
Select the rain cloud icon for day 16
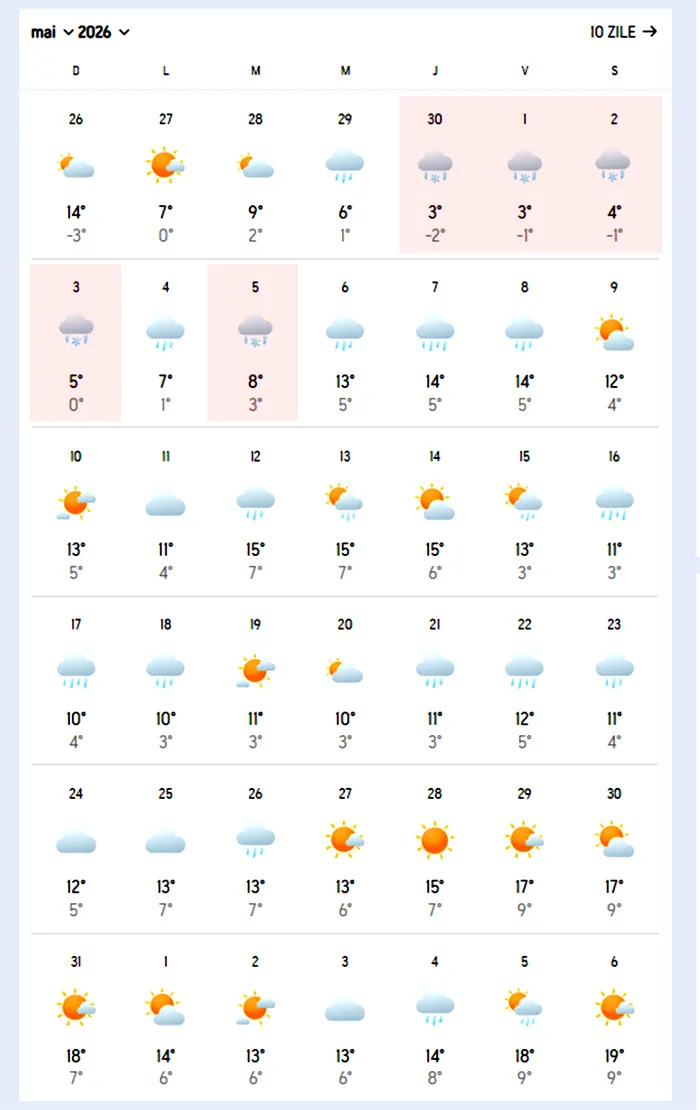tap(614, 502)
